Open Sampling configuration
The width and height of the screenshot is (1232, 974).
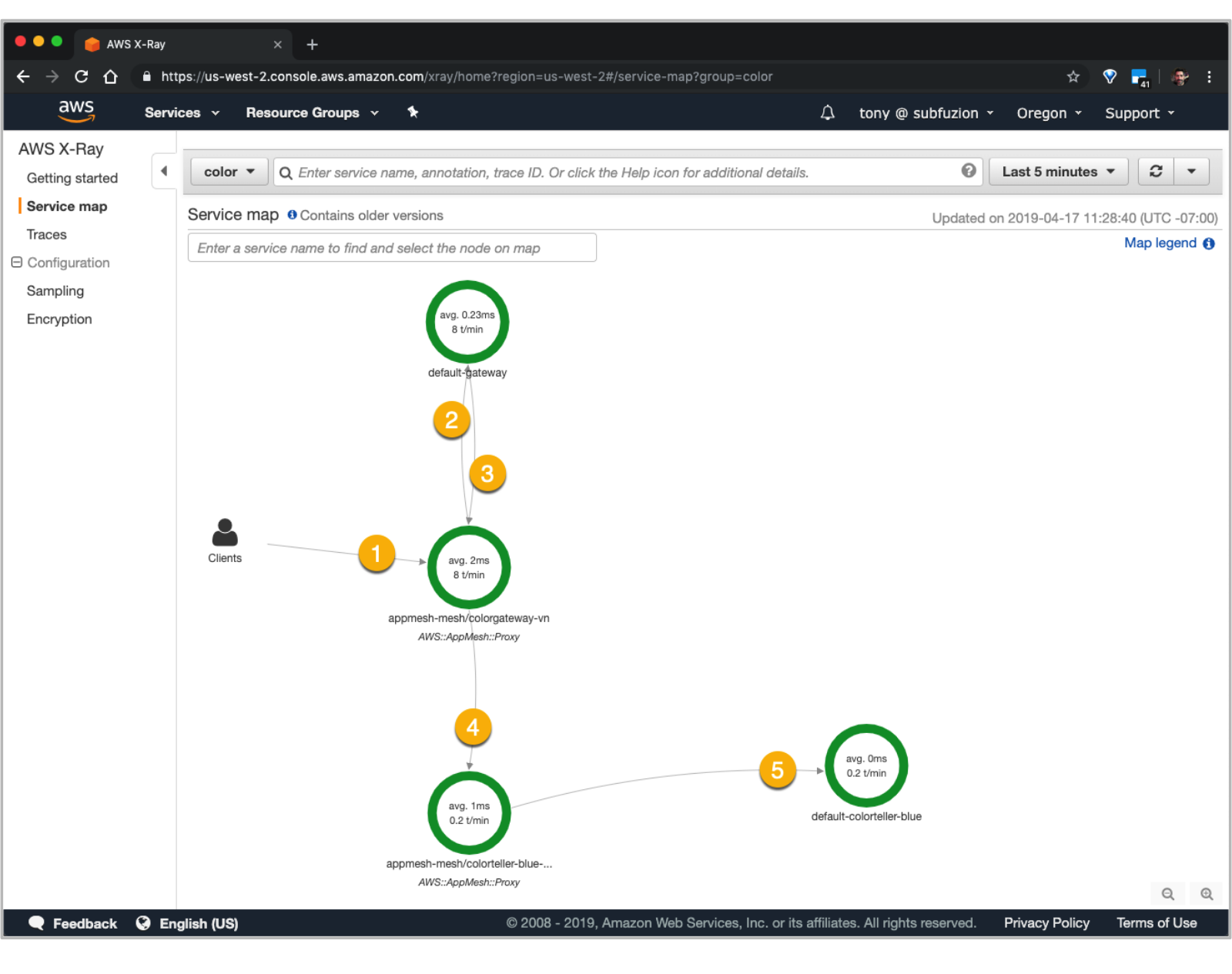(55, 290)
